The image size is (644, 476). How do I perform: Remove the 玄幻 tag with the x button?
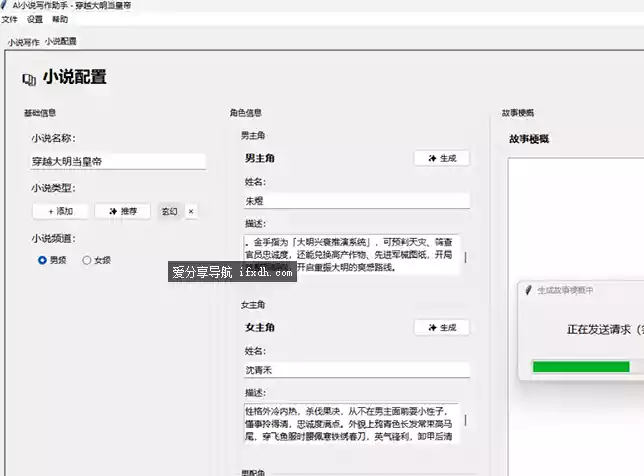coord(191,212)
